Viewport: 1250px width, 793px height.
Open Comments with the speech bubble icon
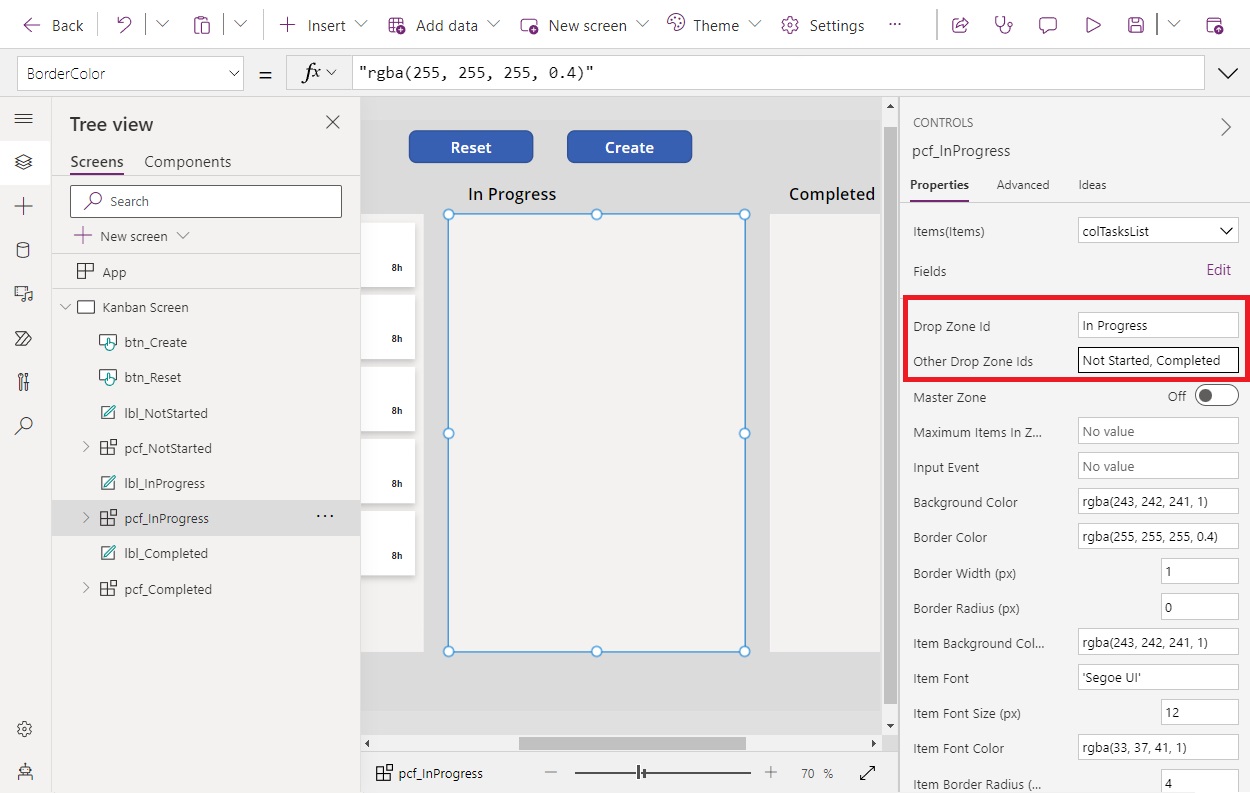coord(1047,24)
